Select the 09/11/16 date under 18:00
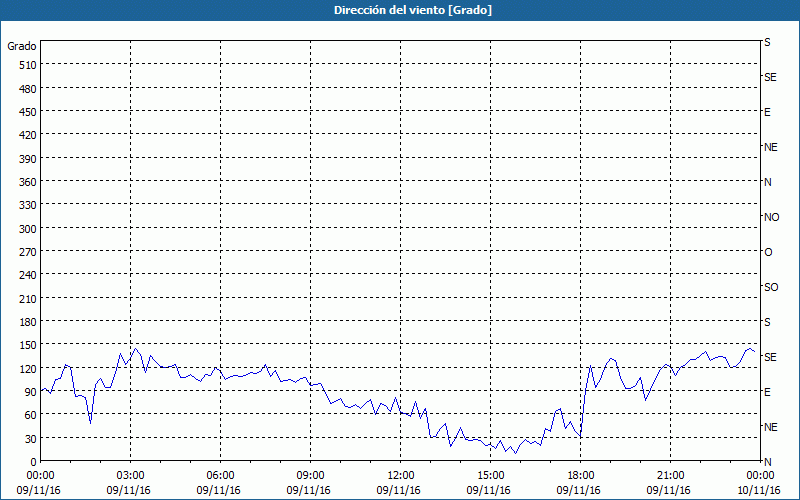This screenshot has width=800, height=500. click(579, 490)
